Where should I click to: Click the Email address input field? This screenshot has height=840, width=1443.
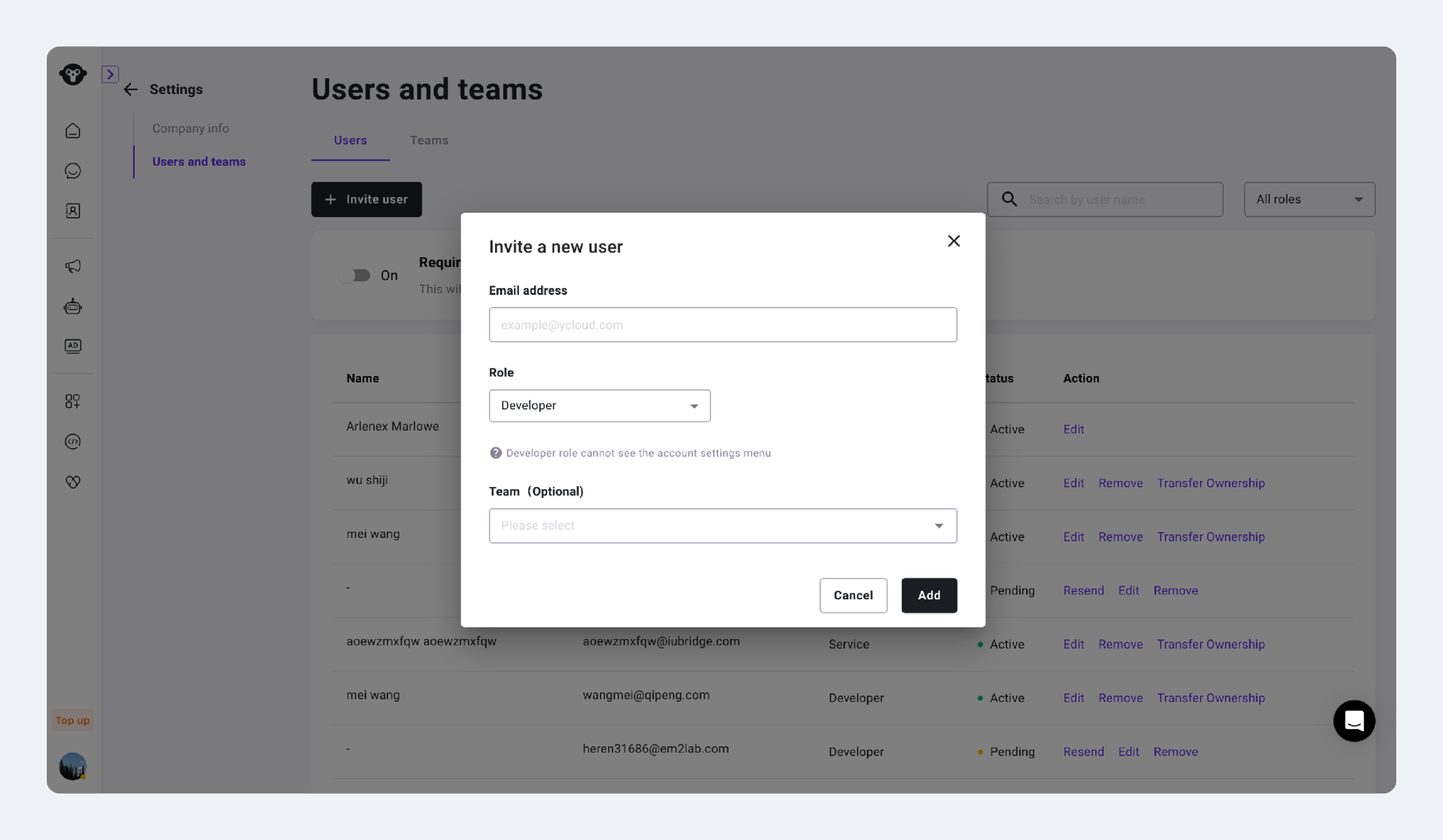pos(722,324)
